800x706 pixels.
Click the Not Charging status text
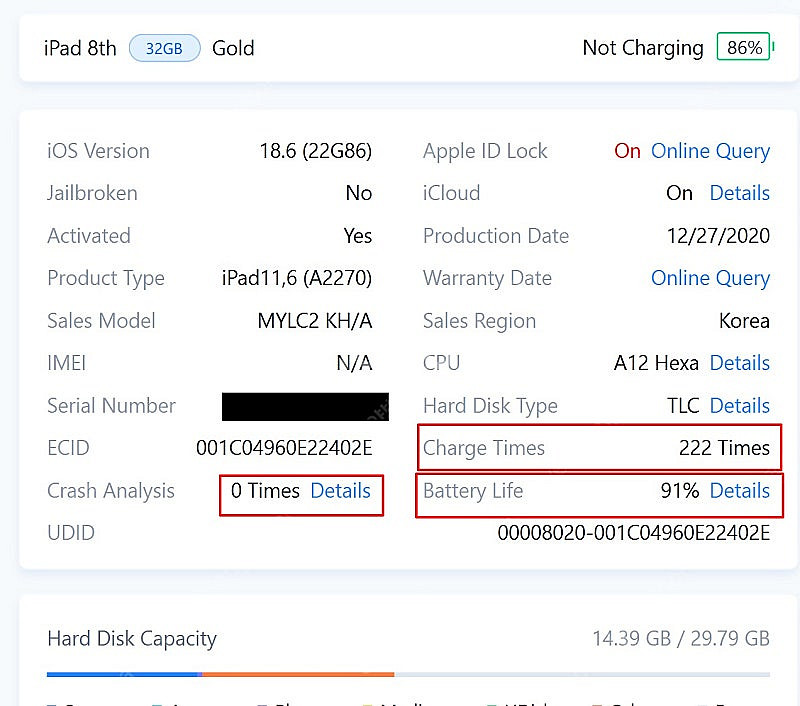(643, 48)
